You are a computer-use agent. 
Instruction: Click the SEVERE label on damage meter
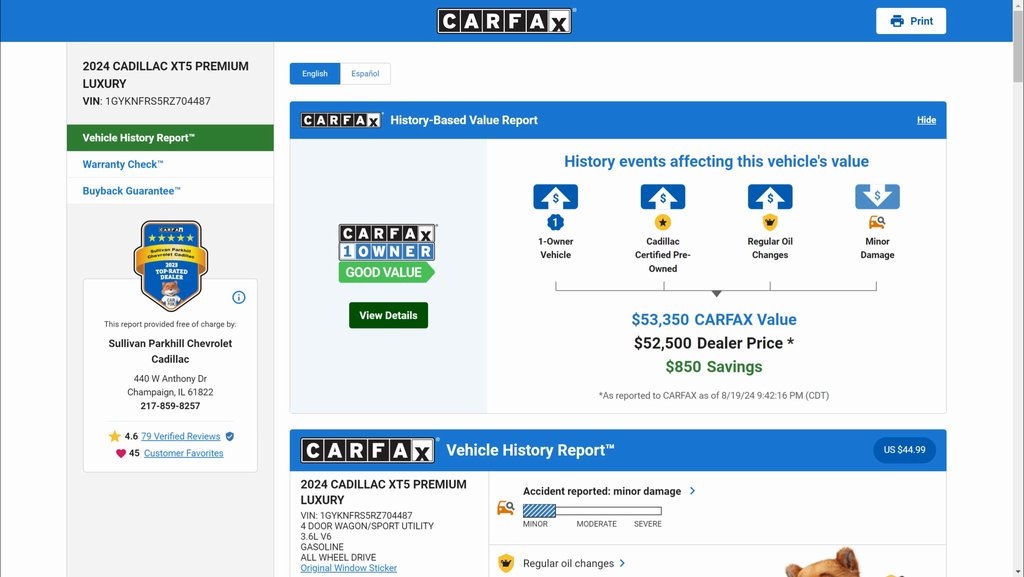(x=648, y=524)
